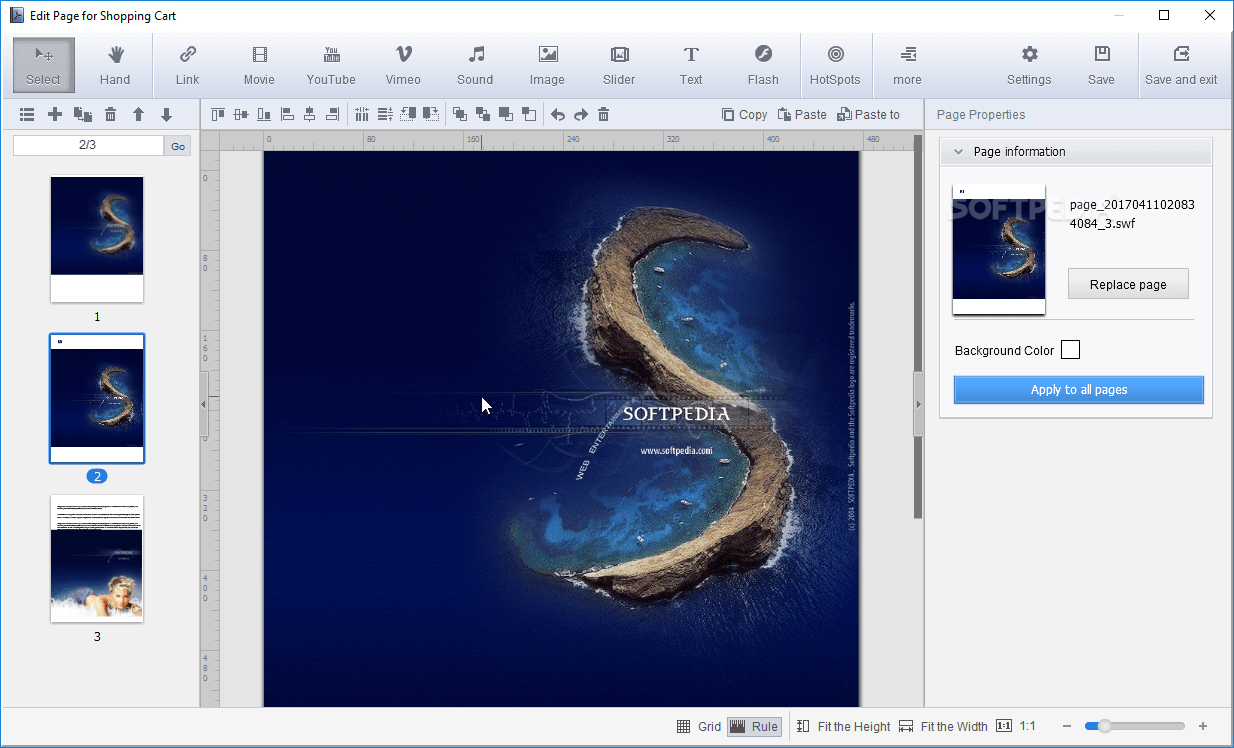Insert a Link element
The image size is (1234, 748).
pyautogui.click(x=187, y=65)
